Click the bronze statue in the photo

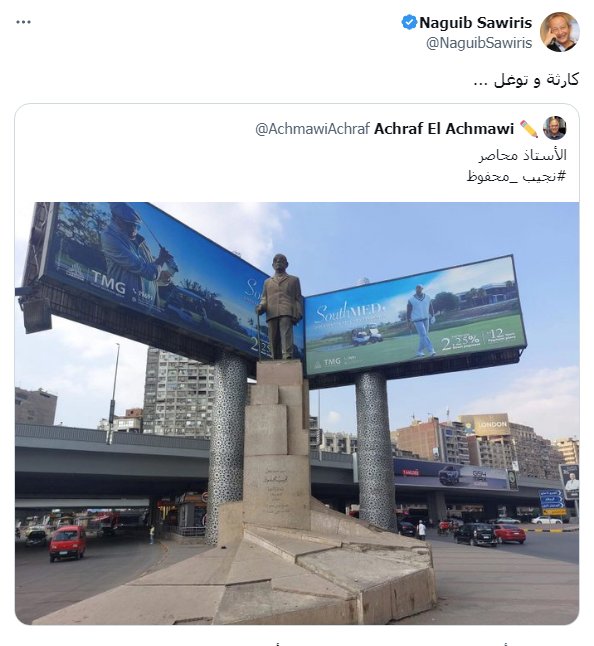(280, 307)
